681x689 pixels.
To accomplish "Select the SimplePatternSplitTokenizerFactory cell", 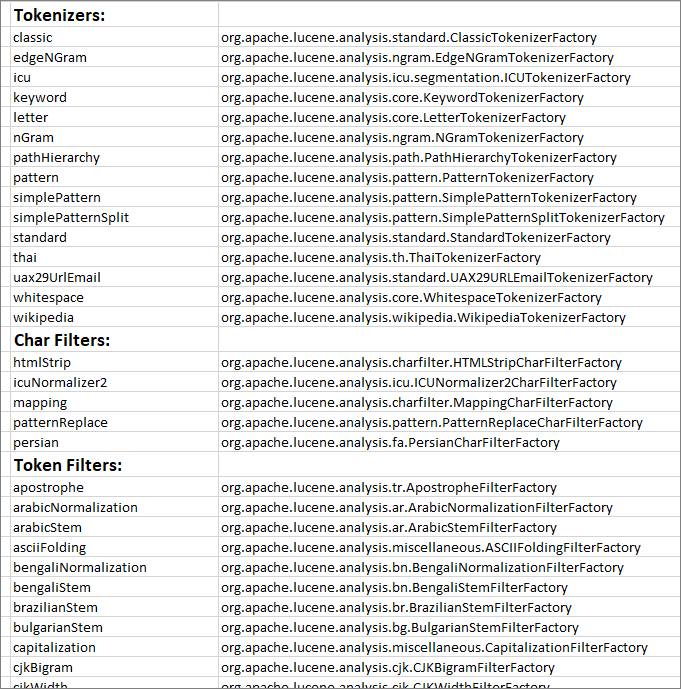I will (442, 218).
